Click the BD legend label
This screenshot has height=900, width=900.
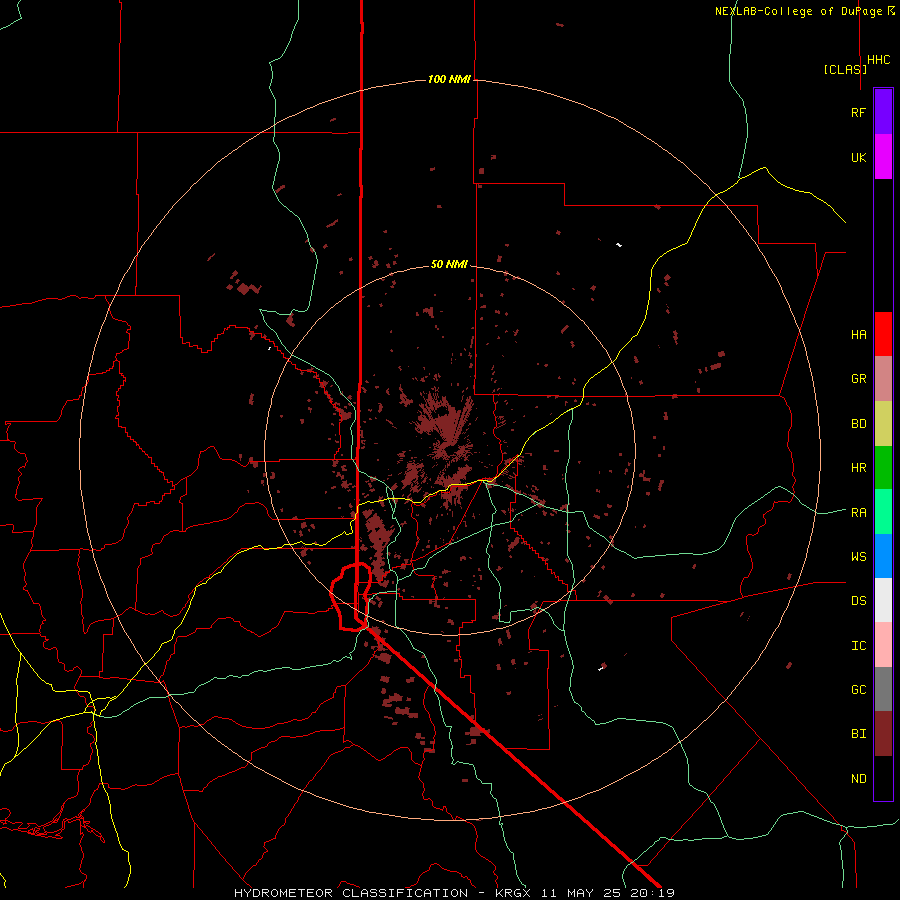[858, 424]
